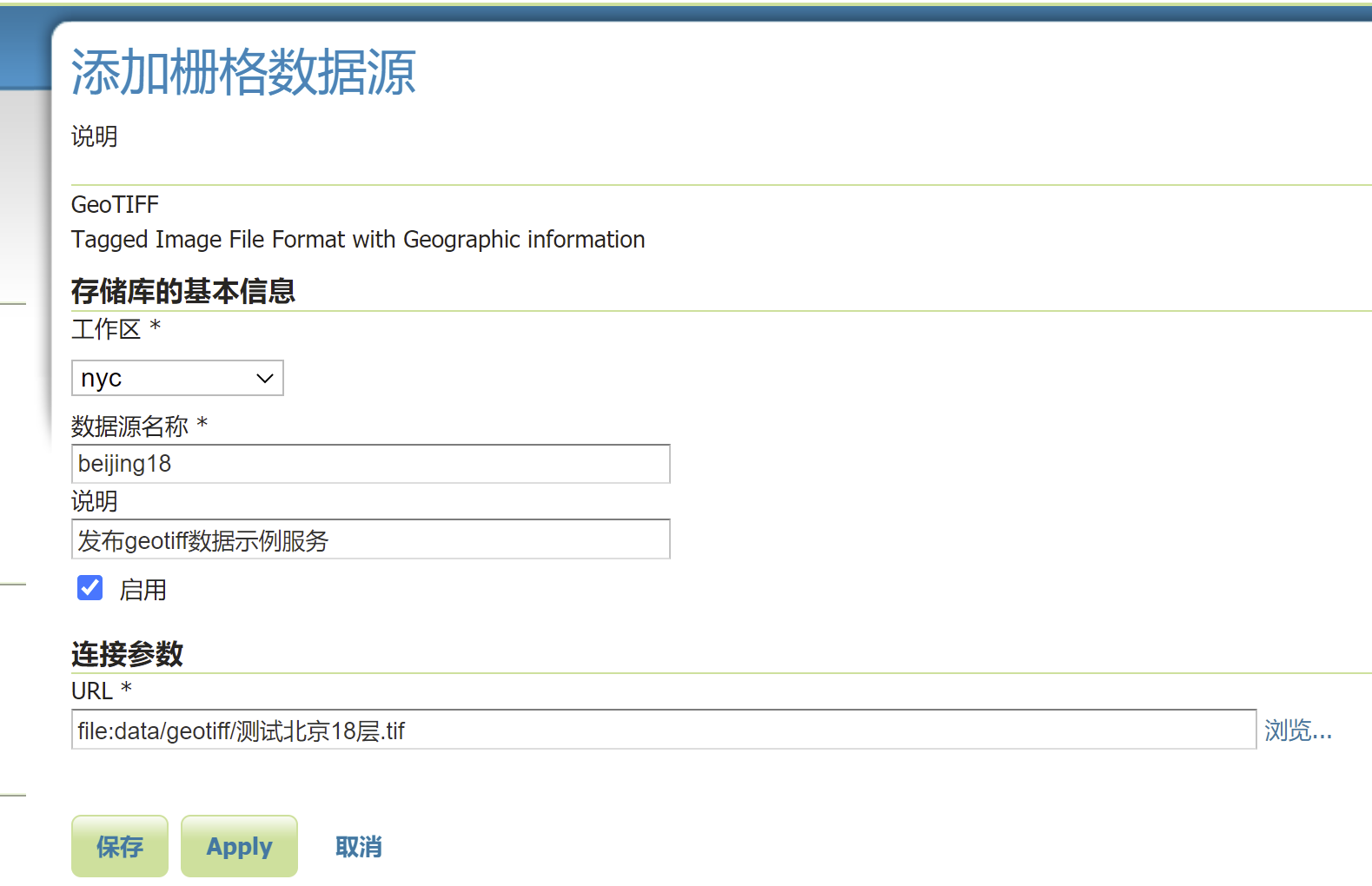Click the Tagged Image File Format description line
The height and width of the screenshot is (886, 1372).
coord(357,240)
